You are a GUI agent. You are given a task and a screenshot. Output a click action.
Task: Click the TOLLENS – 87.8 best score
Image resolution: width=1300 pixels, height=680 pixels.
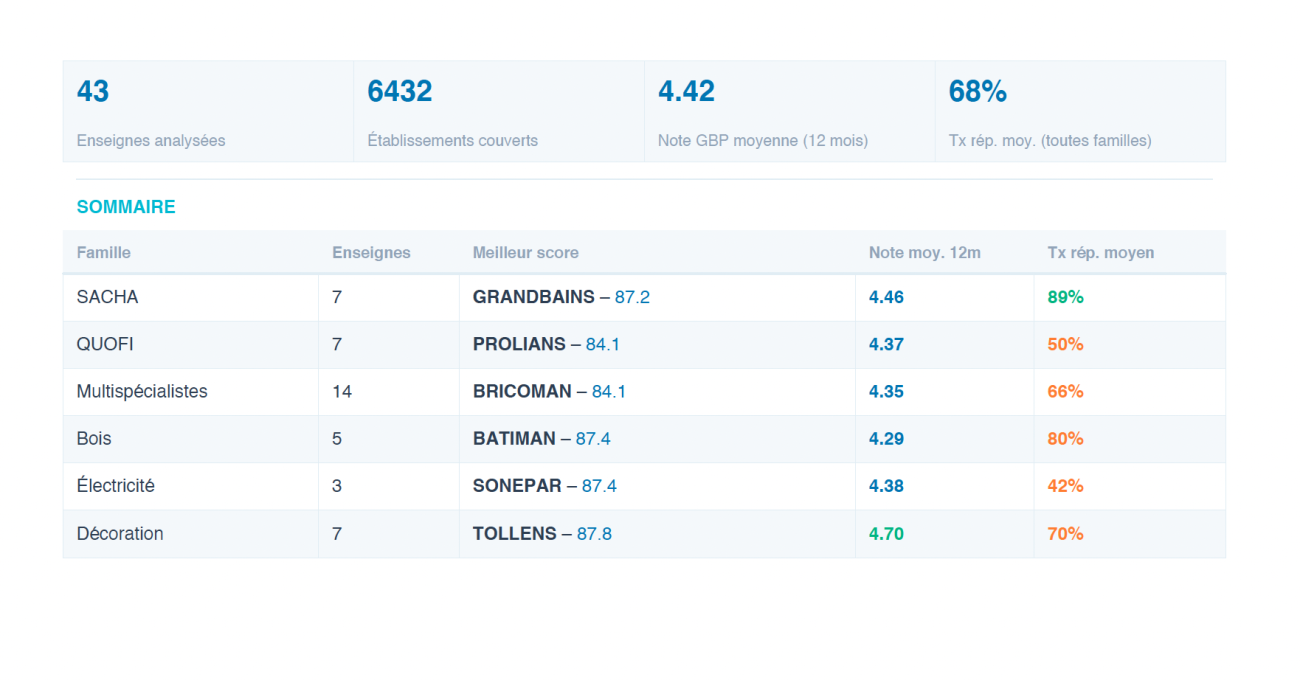[x=542, y=534]
